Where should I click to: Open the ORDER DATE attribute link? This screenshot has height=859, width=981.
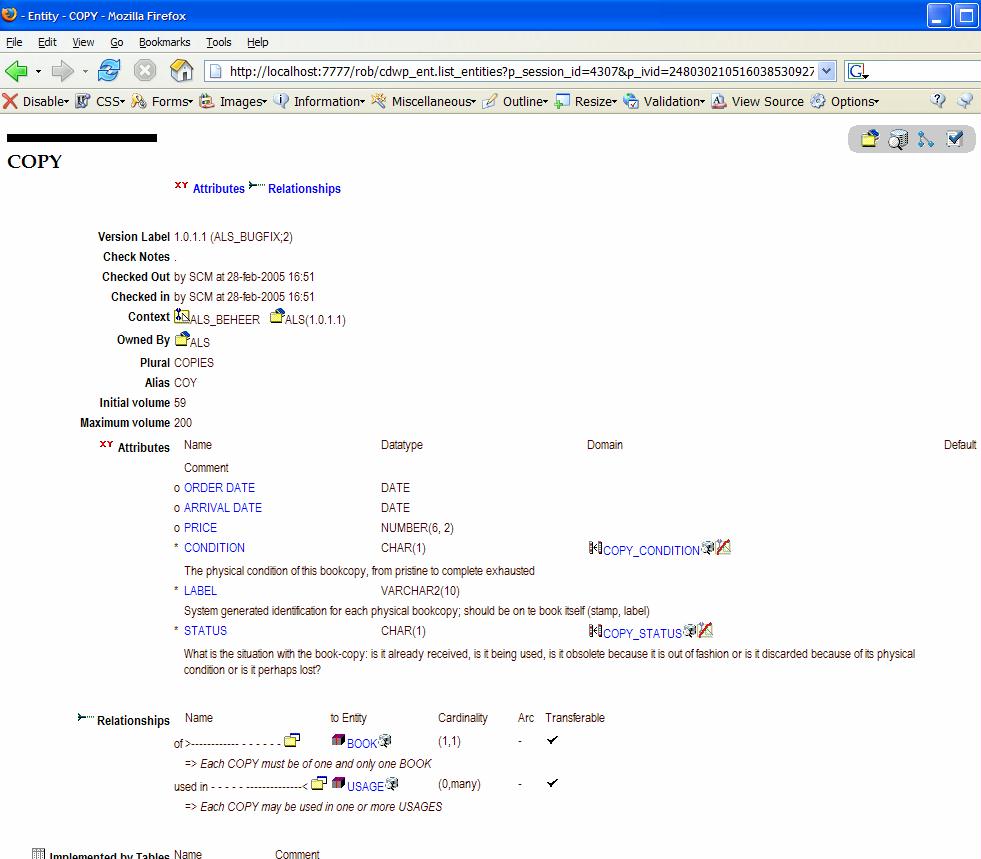[x=219, y=487]
